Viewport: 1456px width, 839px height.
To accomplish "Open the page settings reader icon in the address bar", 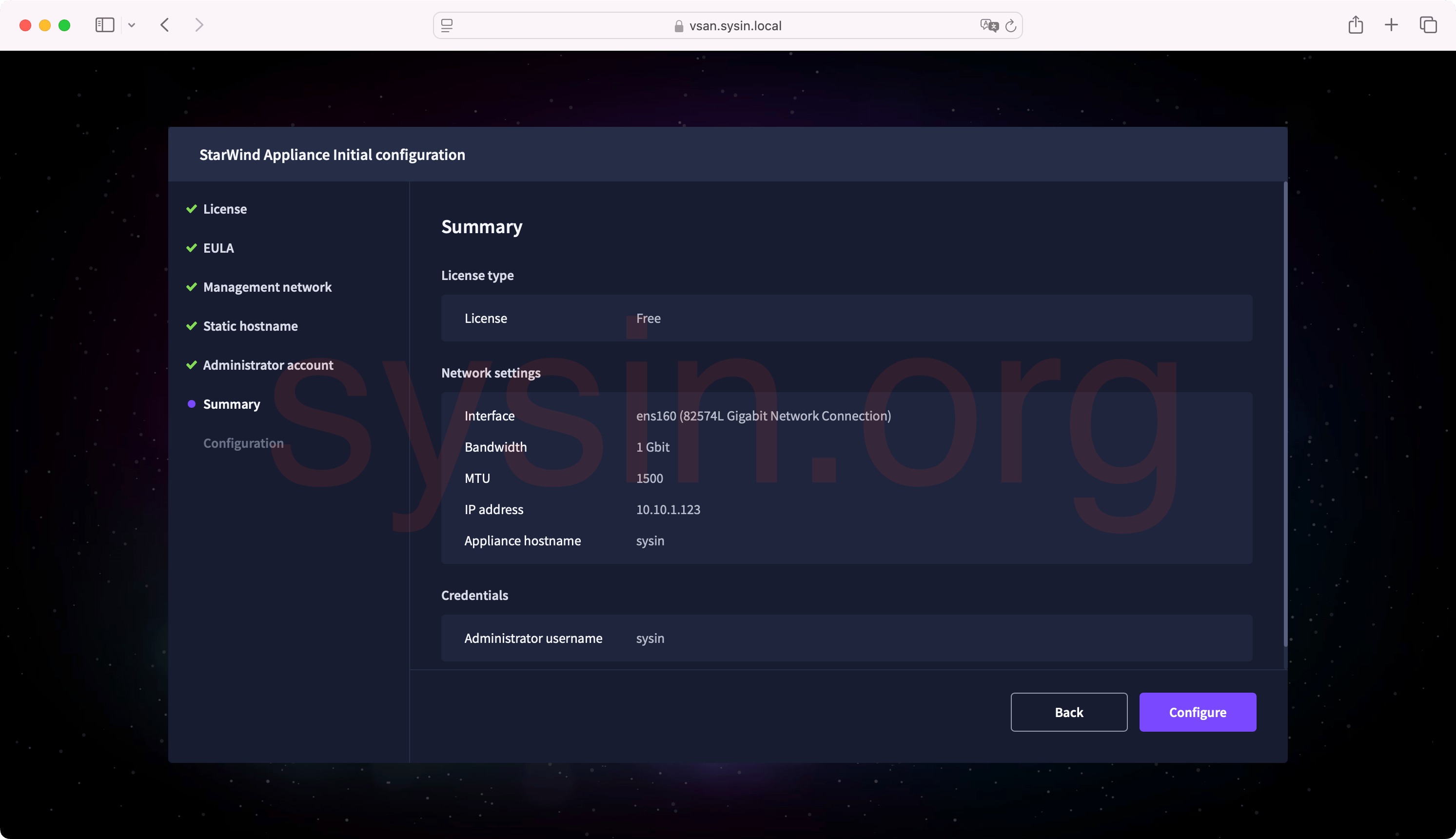I will pos(447,26).
